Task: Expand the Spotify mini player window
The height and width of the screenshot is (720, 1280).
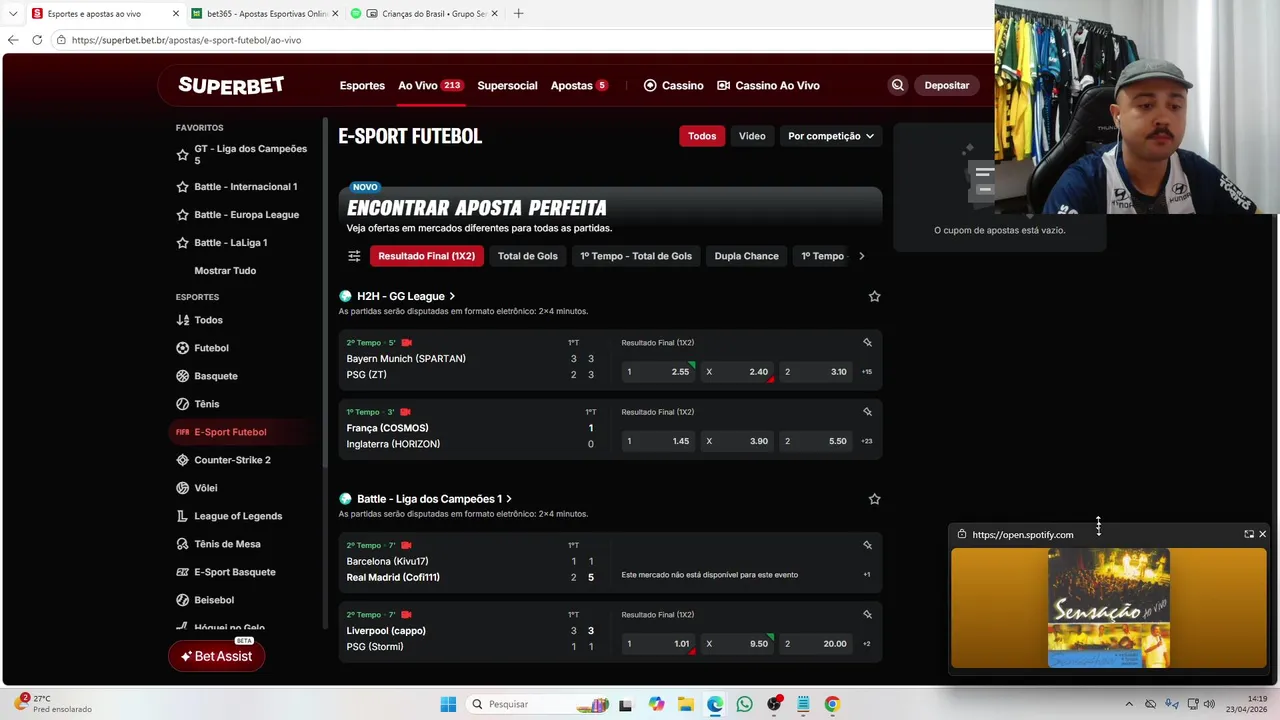Action: click(1249, 534)
